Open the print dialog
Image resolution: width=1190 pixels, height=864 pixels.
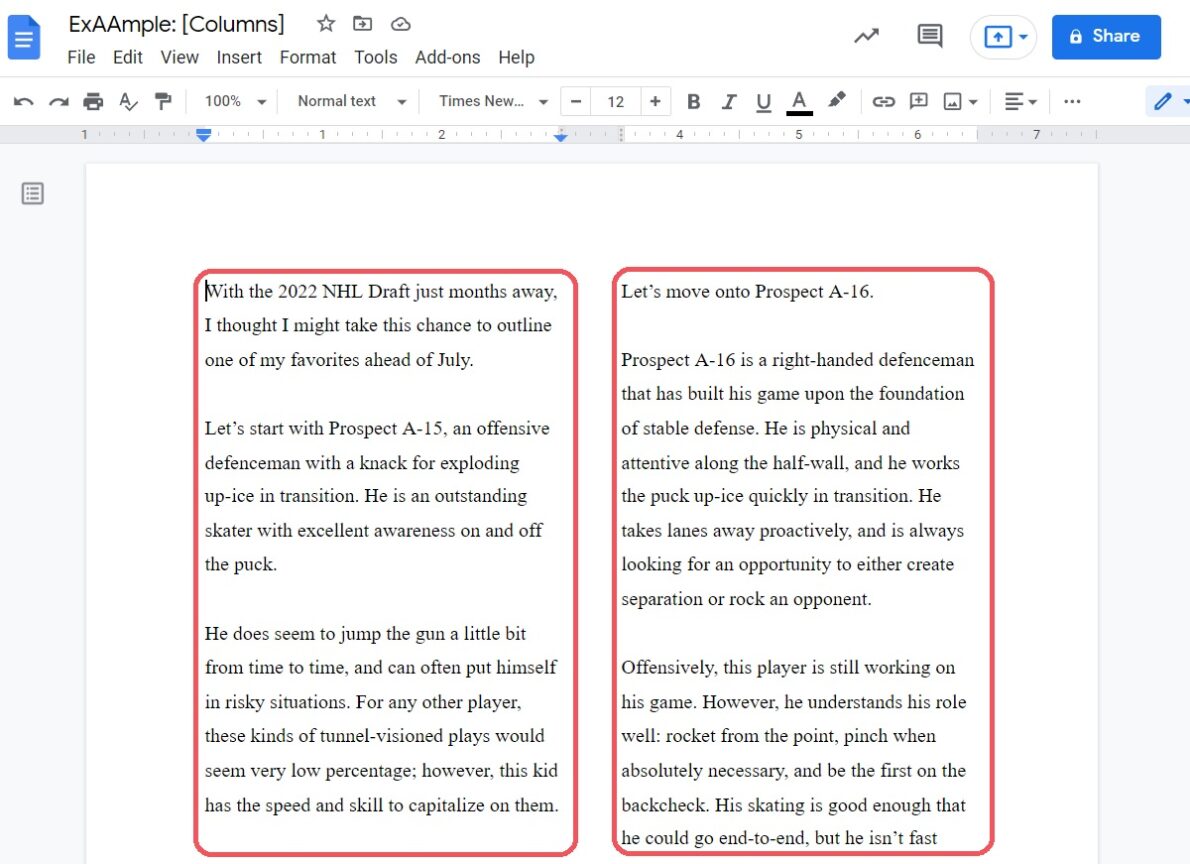click(x=92, y=101)
